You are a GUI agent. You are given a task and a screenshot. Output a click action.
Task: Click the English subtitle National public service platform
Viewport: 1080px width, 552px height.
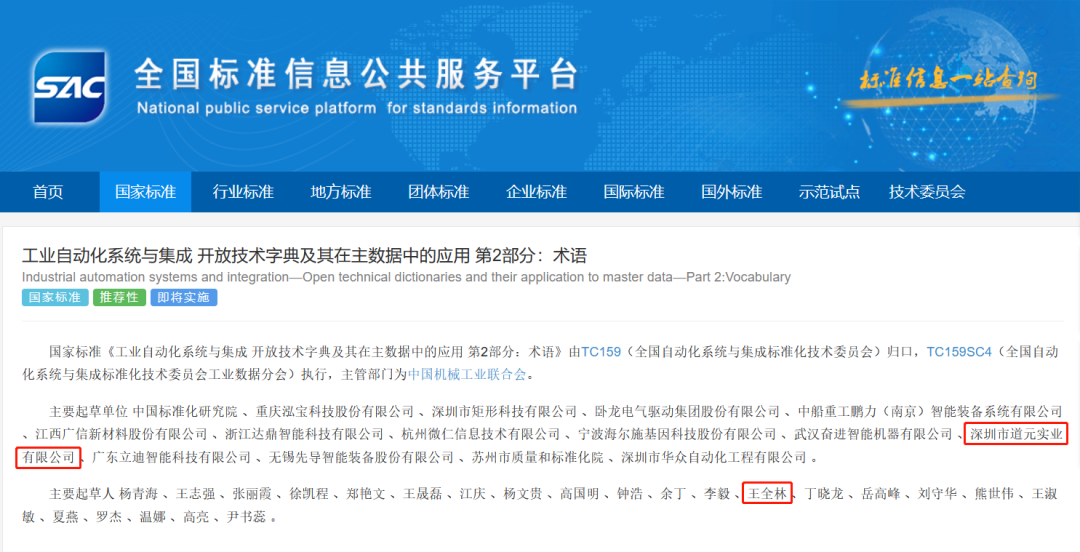point(357,108)
